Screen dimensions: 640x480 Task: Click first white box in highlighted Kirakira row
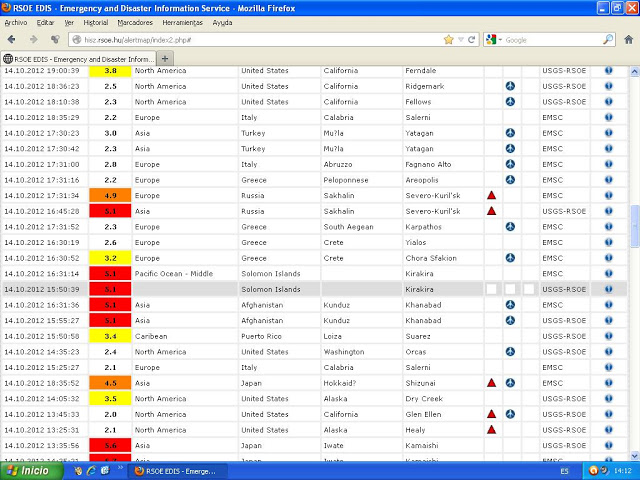coord(491,289)
